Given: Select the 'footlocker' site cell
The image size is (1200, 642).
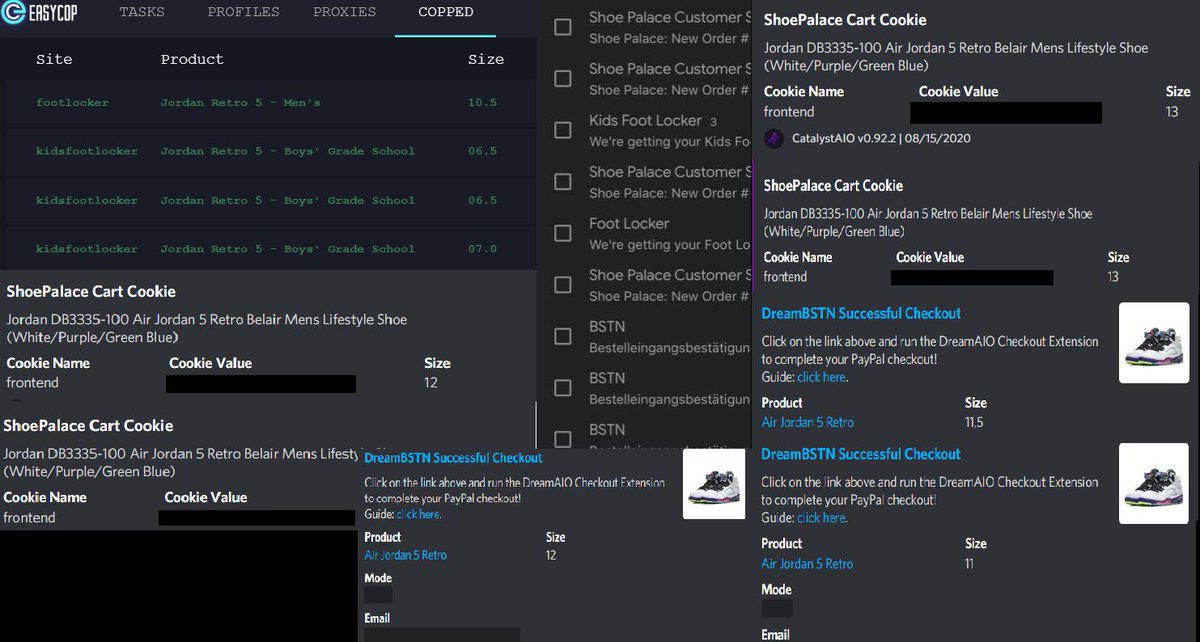Looking at the screenshot, I should [x=72, y=102].
